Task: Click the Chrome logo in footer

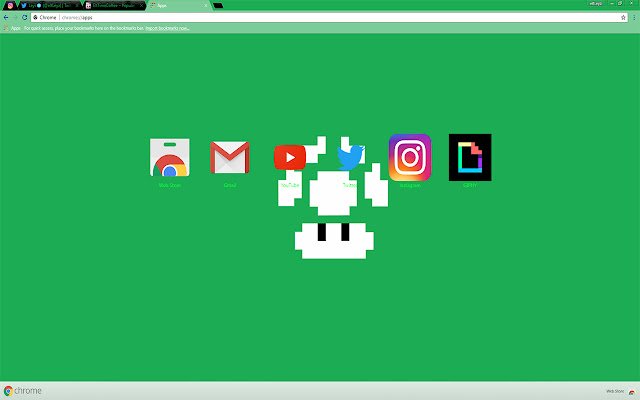Action: pos(23,391)
